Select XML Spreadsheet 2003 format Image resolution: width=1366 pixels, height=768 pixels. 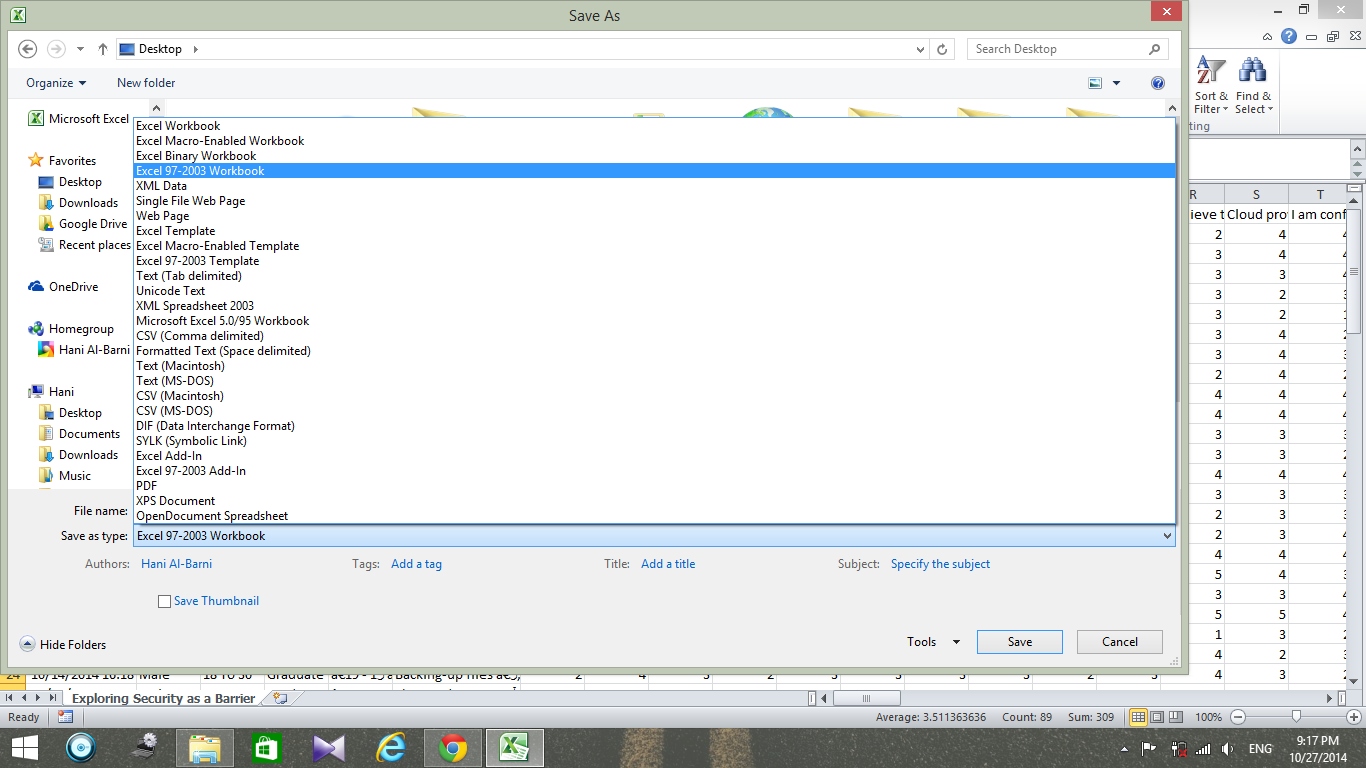(x=654, y=306)
